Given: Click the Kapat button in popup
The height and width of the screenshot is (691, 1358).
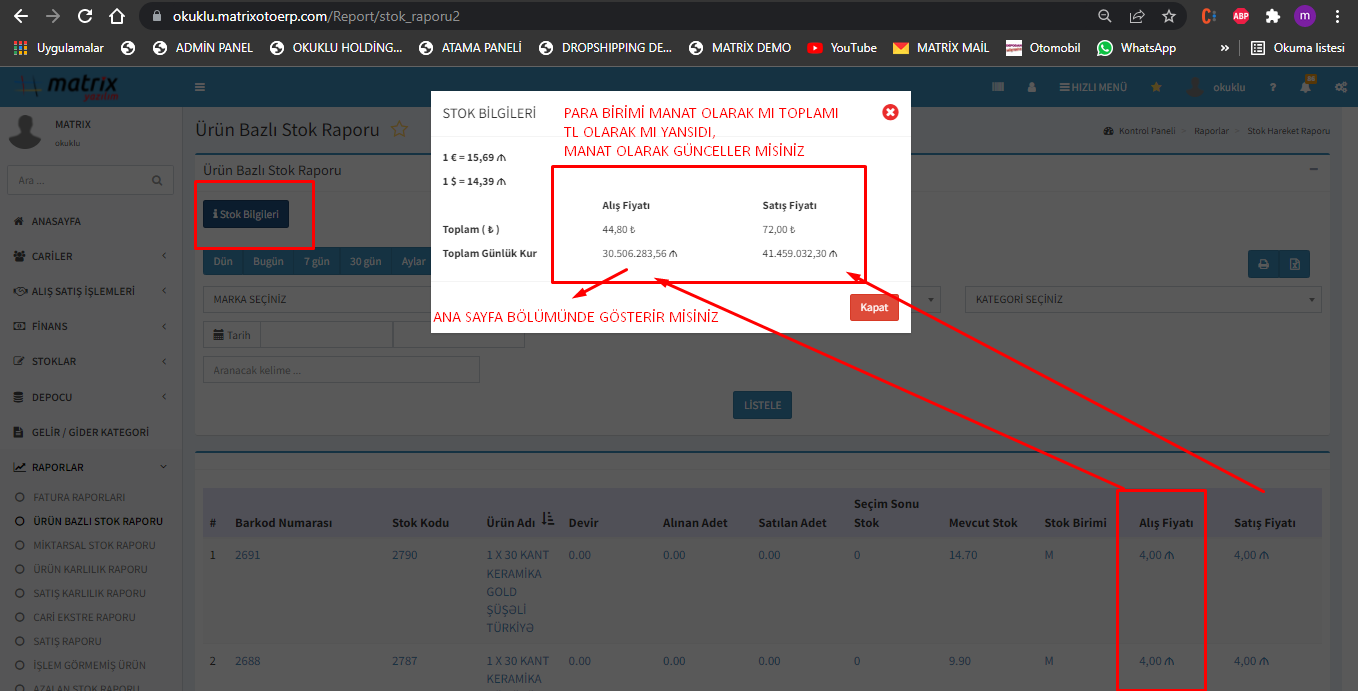Looking at the screenshot, I should 874,307.
